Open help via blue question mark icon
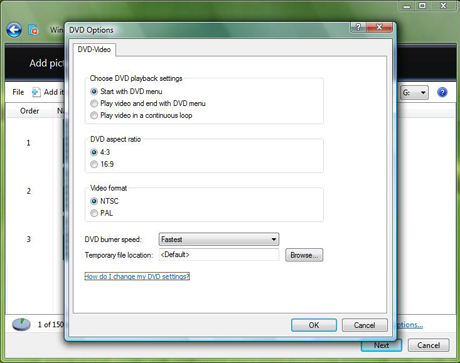Image resolution: width=460 pixels, height=363 pixels. point(442,92)
